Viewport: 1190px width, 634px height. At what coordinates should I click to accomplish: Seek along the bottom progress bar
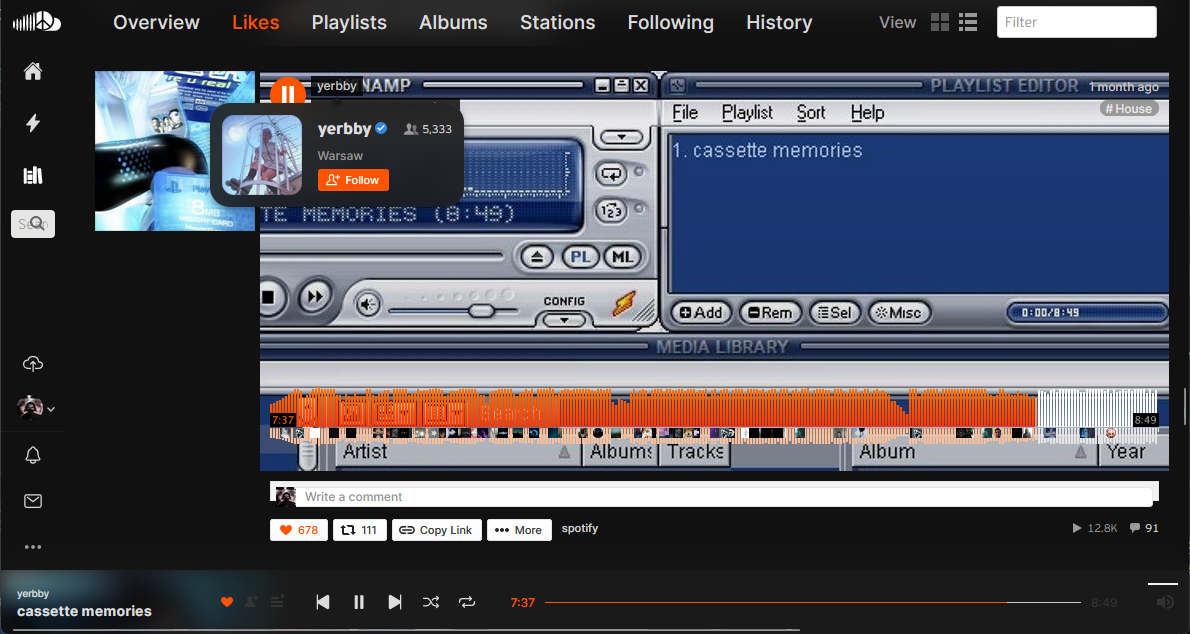coord(813,602)
